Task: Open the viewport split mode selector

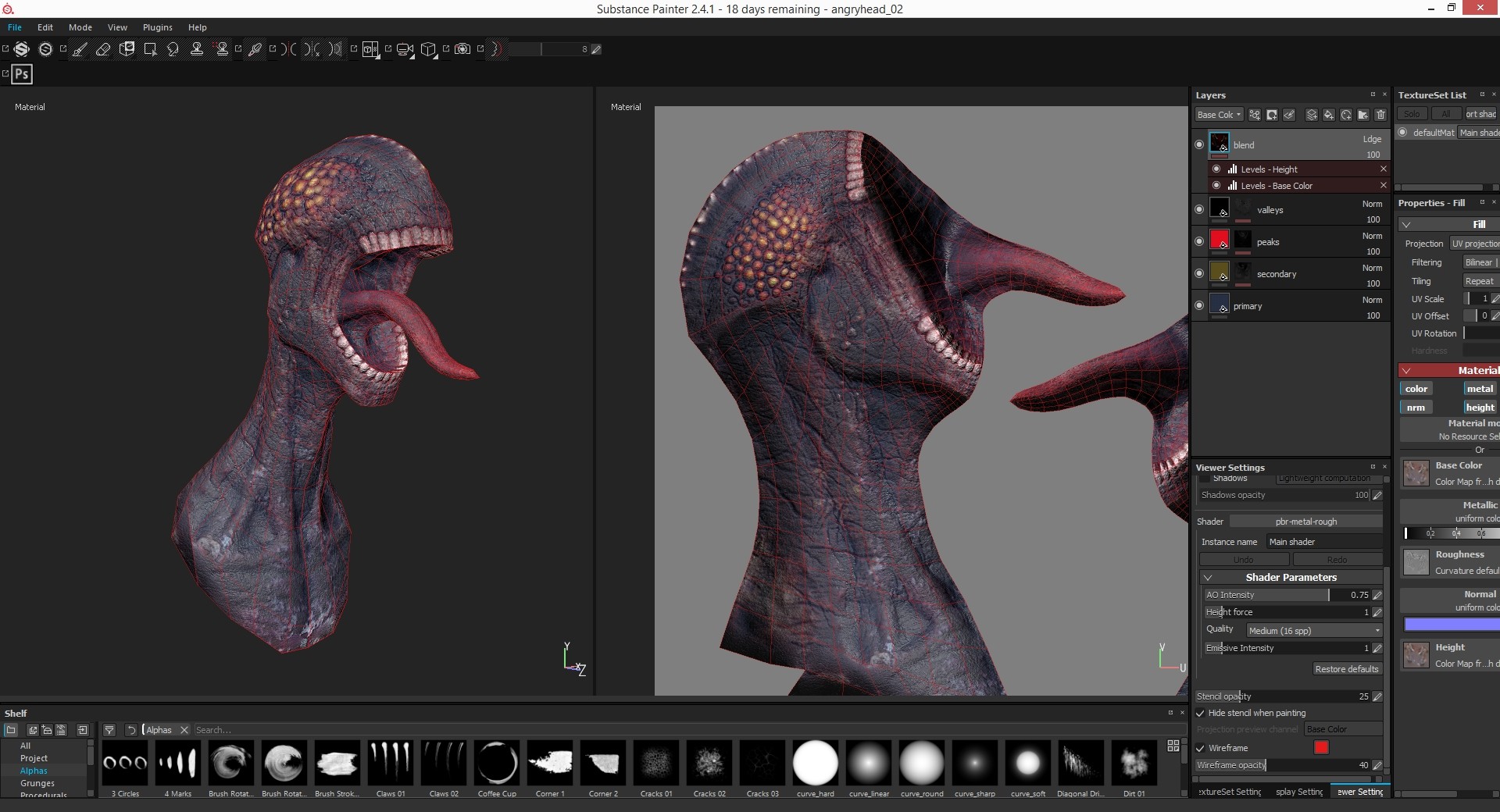Action: 370,49
